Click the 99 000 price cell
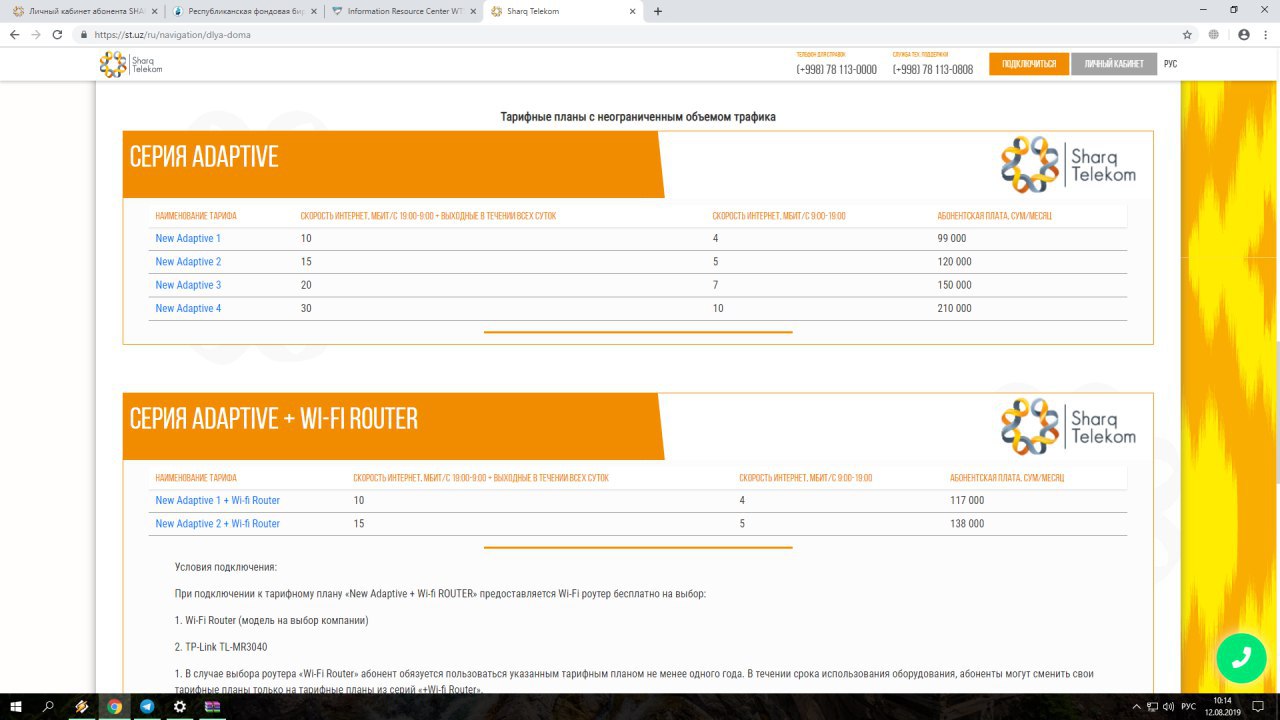The width and height of the screenshot is (1280, 720). pyautogui.click(x=951, y=238)
